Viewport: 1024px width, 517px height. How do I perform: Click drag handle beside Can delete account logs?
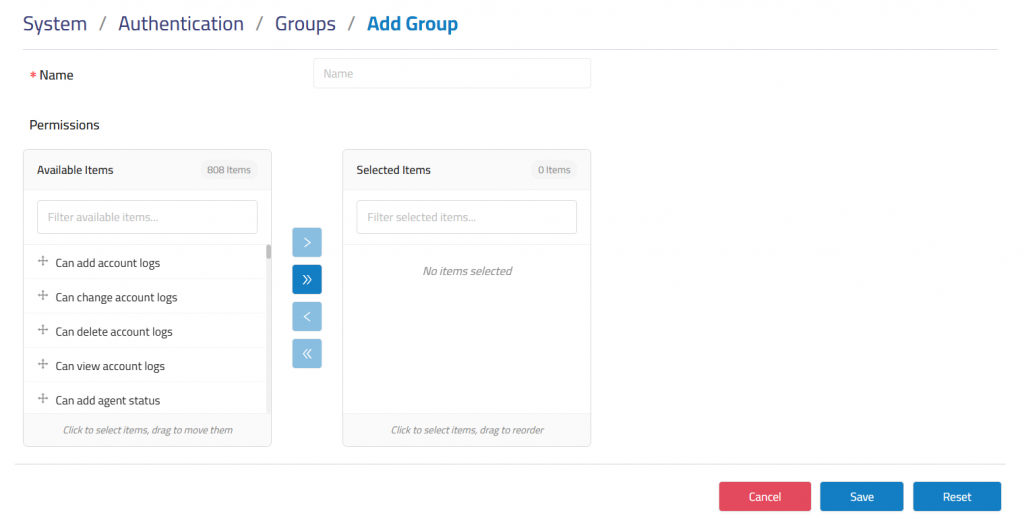coord(43,330)
